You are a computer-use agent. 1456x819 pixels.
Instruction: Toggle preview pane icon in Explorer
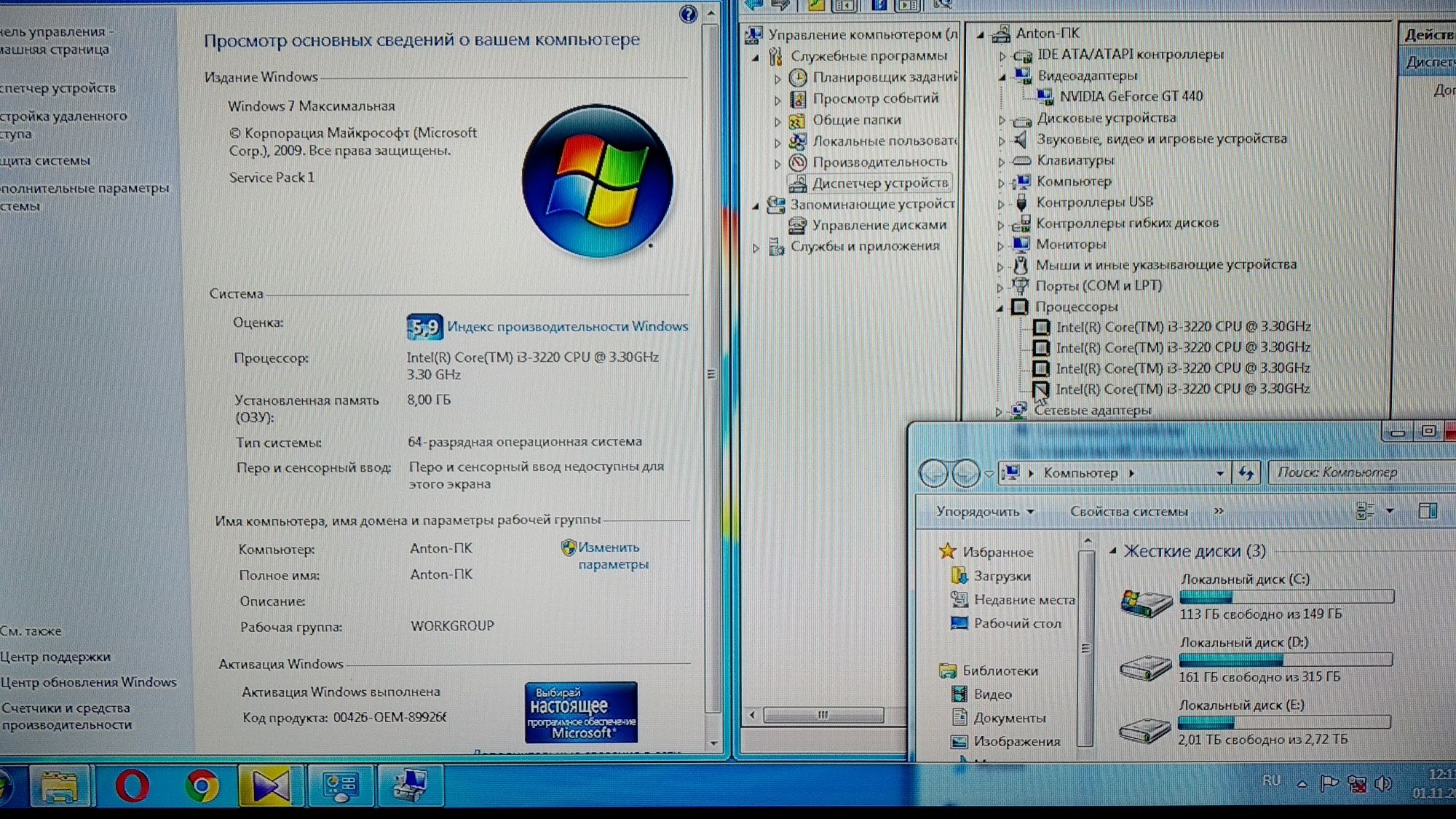coord(1428,511)
